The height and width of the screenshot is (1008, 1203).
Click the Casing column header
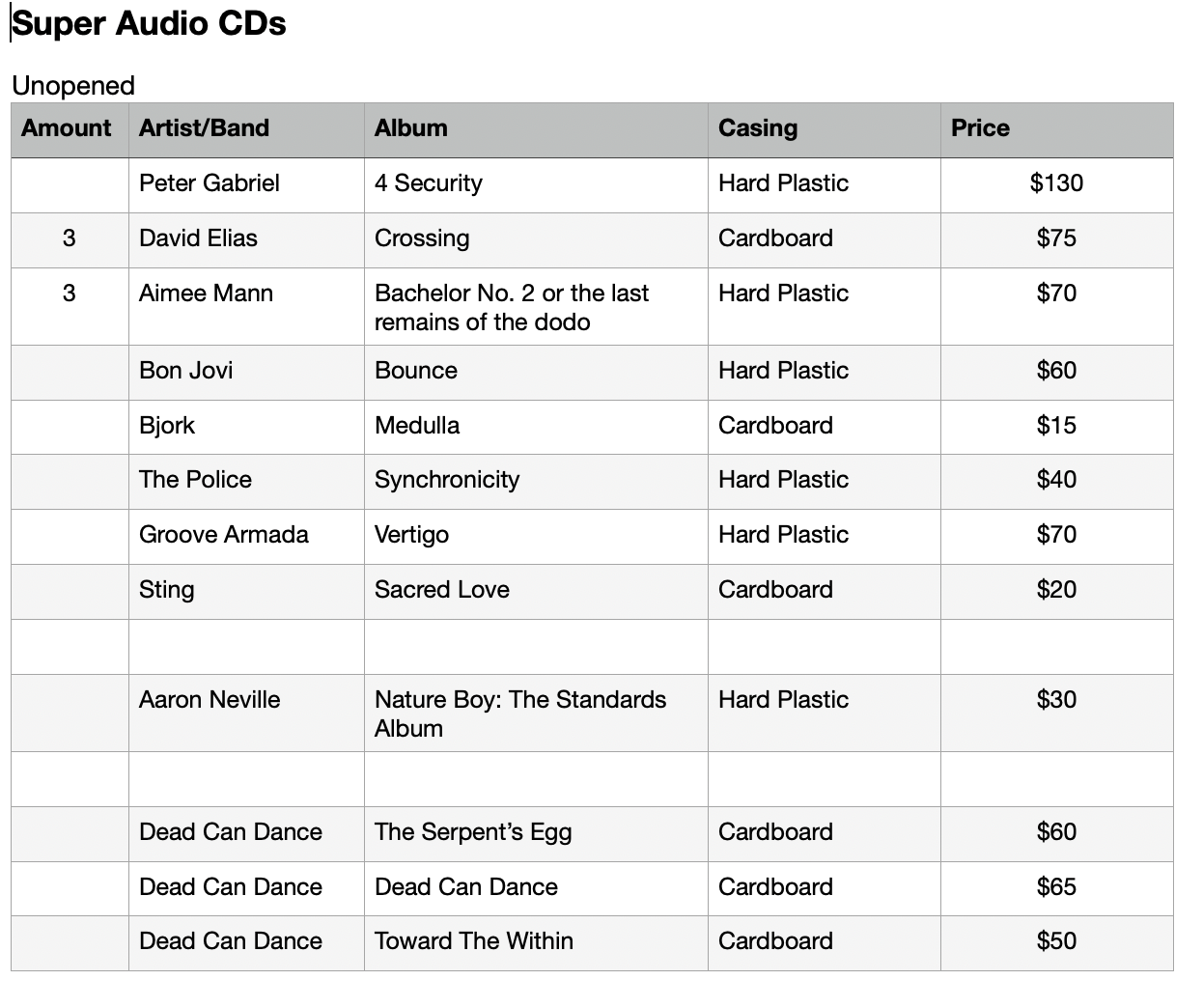(825, 130)
